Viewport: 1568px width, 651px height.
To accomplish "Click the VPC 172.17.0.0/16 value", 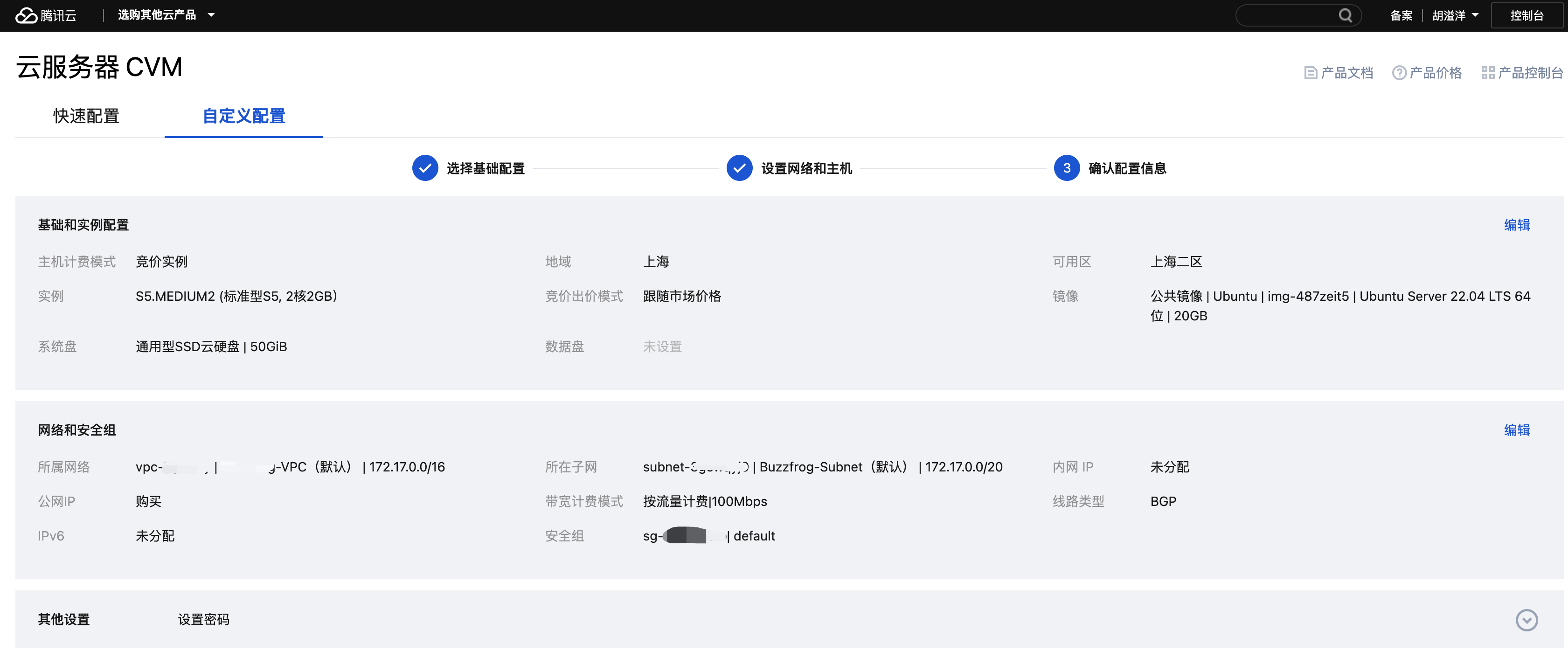I will pyautogui.click(x=291, y=467).
